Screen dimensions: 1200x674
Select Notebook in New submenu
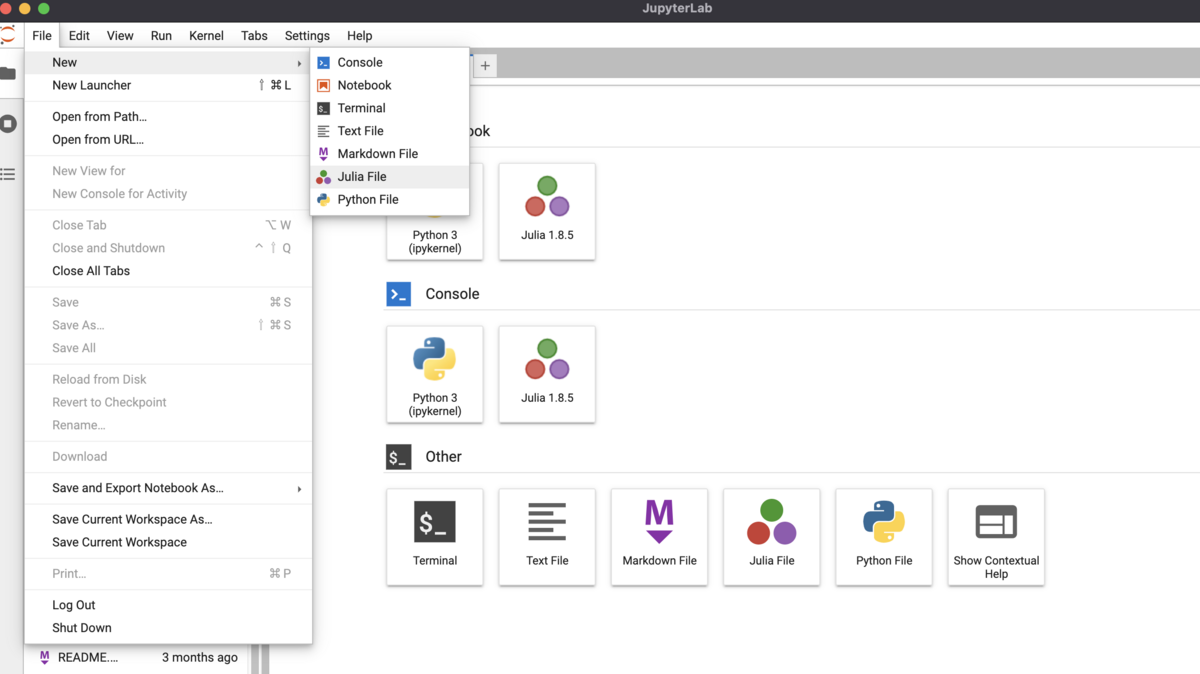pos(390,85)
